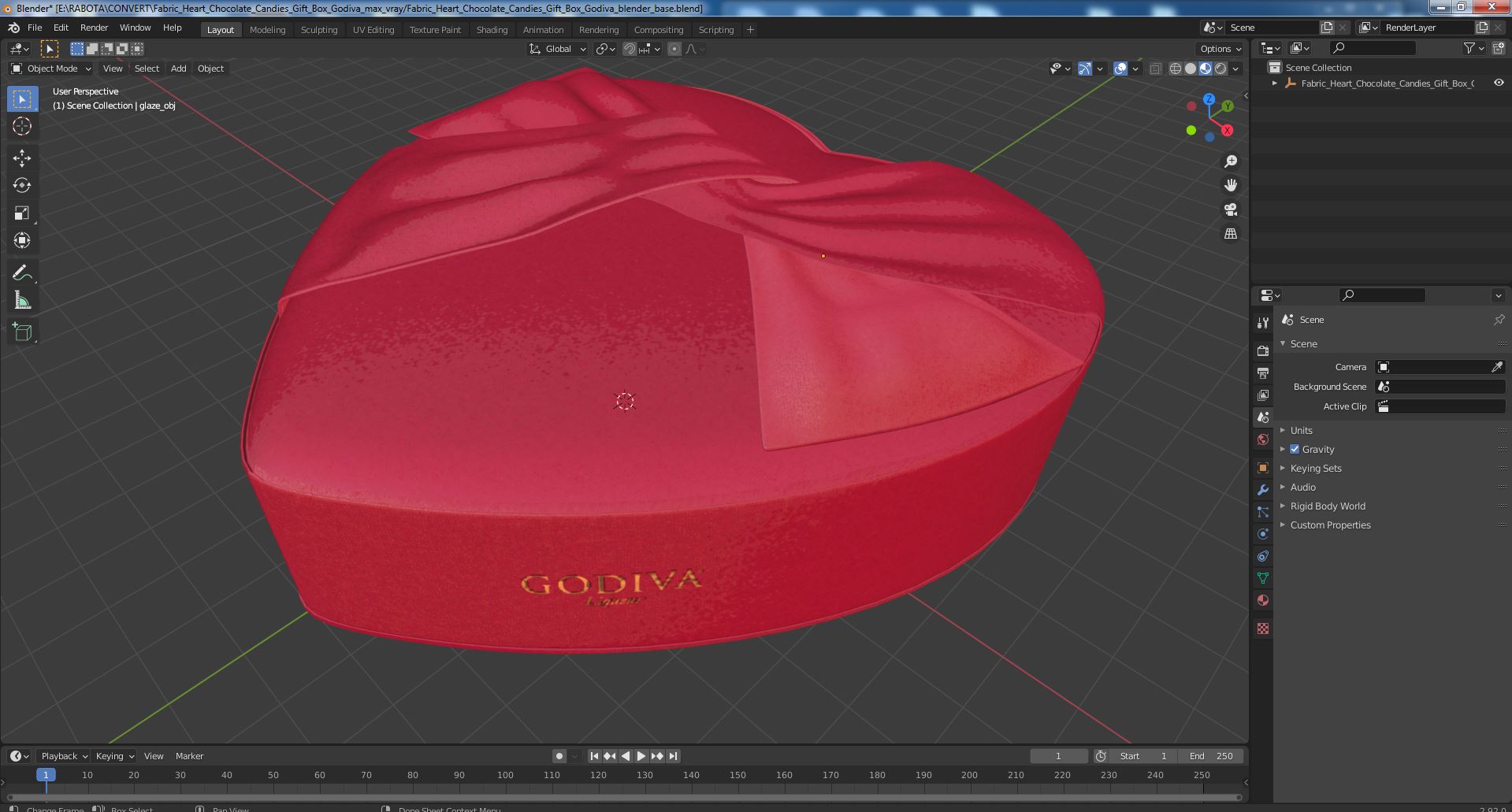
Task: Choose the Measure tool
Action: tap(22, 300)
